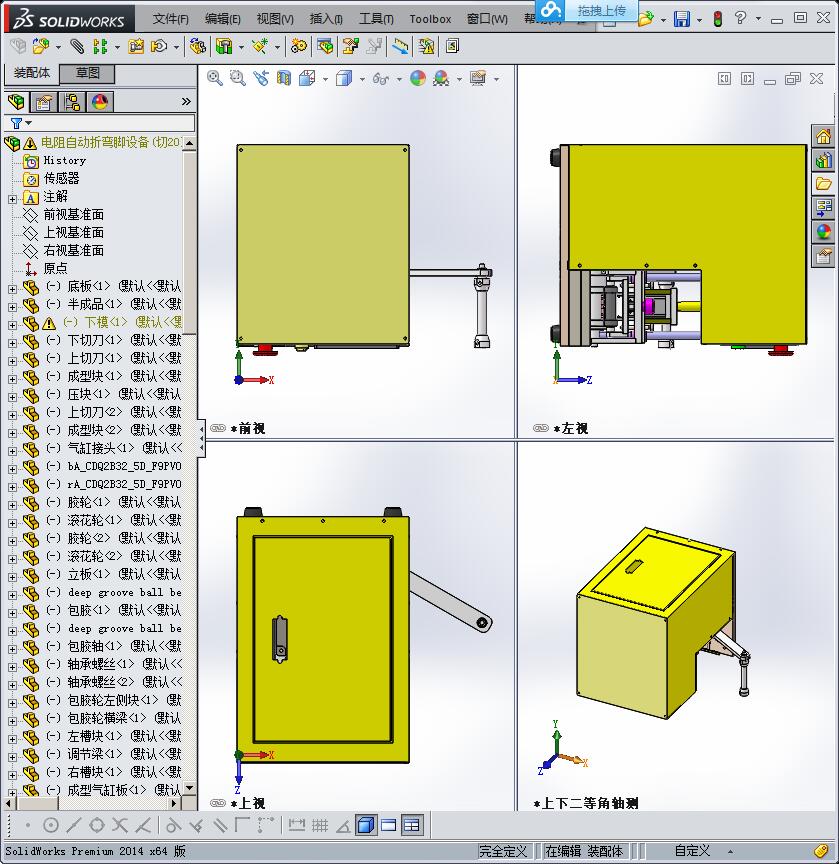This screenshot has height=864, width=839.
Task: Toggle the view link icon beside *左视
Action: pyautogui.click(x=541, y=428)
